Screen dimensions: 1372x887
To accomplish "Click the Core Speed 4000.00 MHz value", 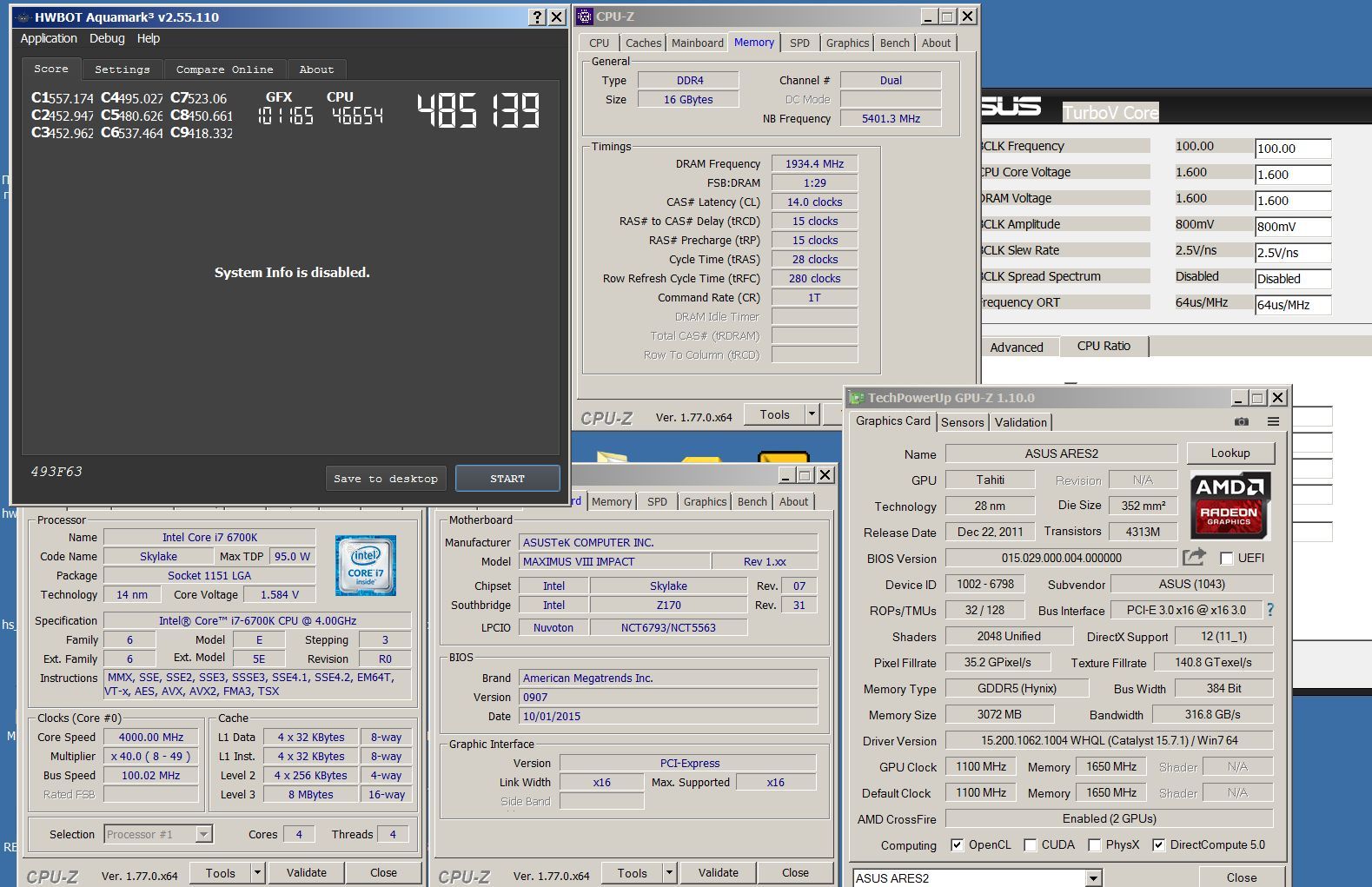I will pos(151,737).
